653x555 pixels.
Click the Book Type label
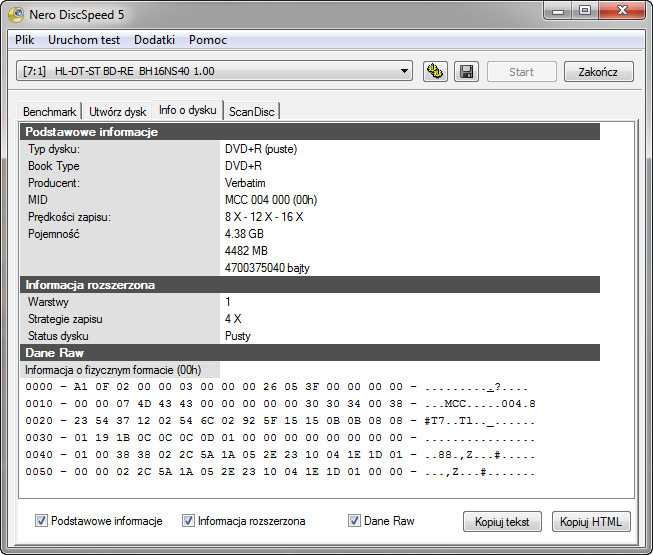pyautogui.click(x=54, y=166)
